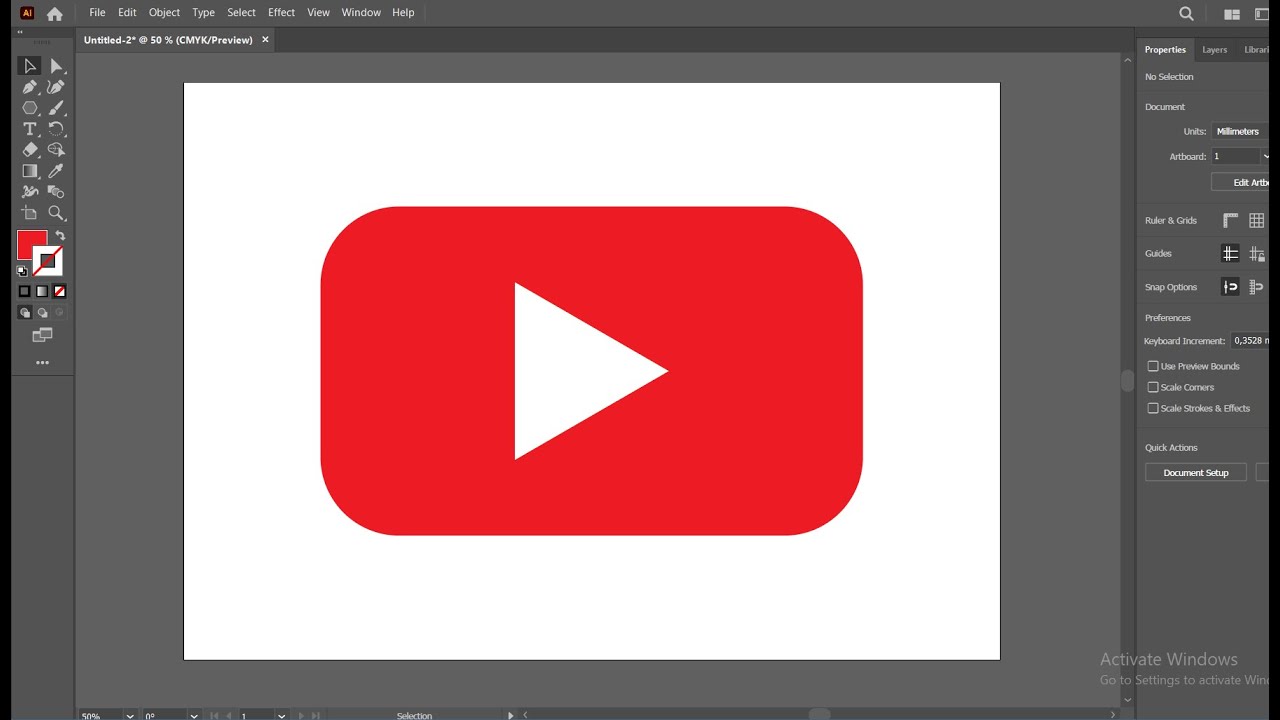Open the Object menu

(x=164, y=12)
